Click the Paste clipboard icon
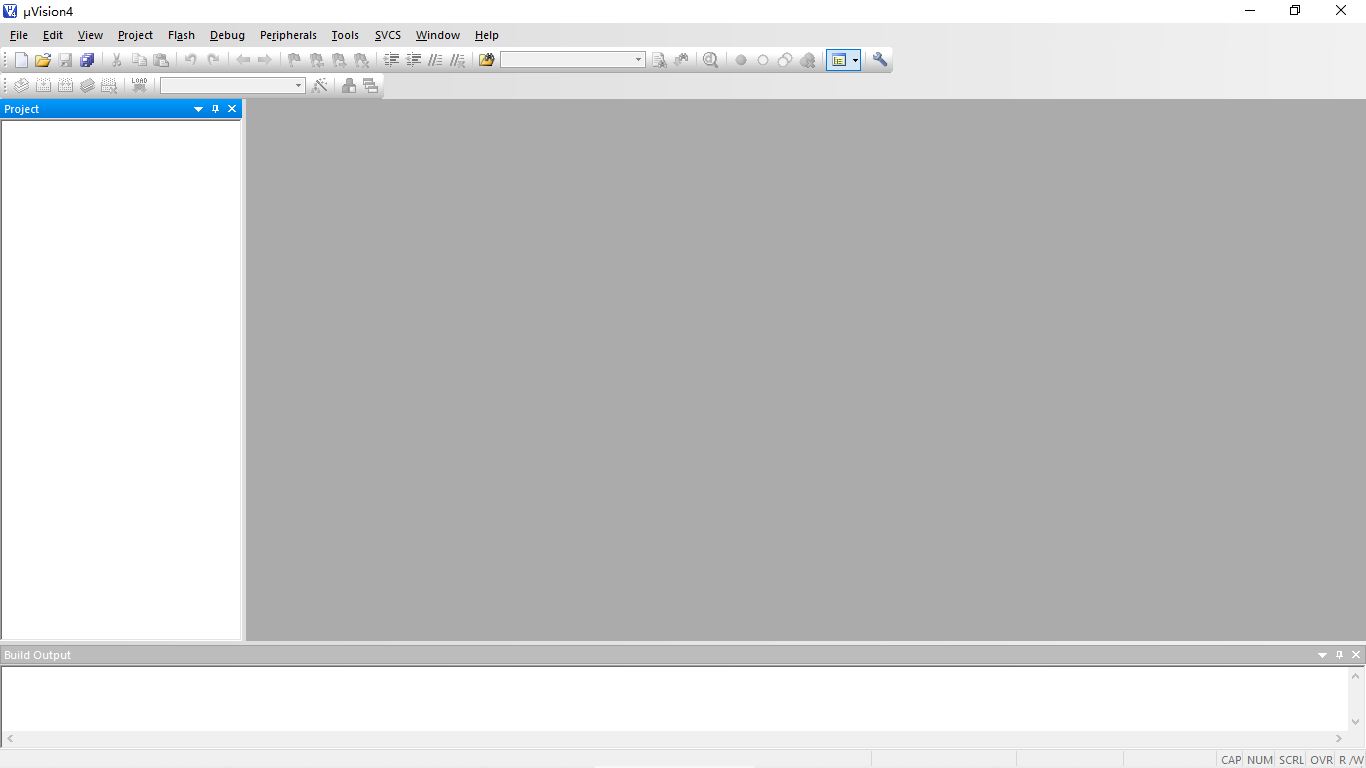This screenshot has width=1366, height=768. 161,60
